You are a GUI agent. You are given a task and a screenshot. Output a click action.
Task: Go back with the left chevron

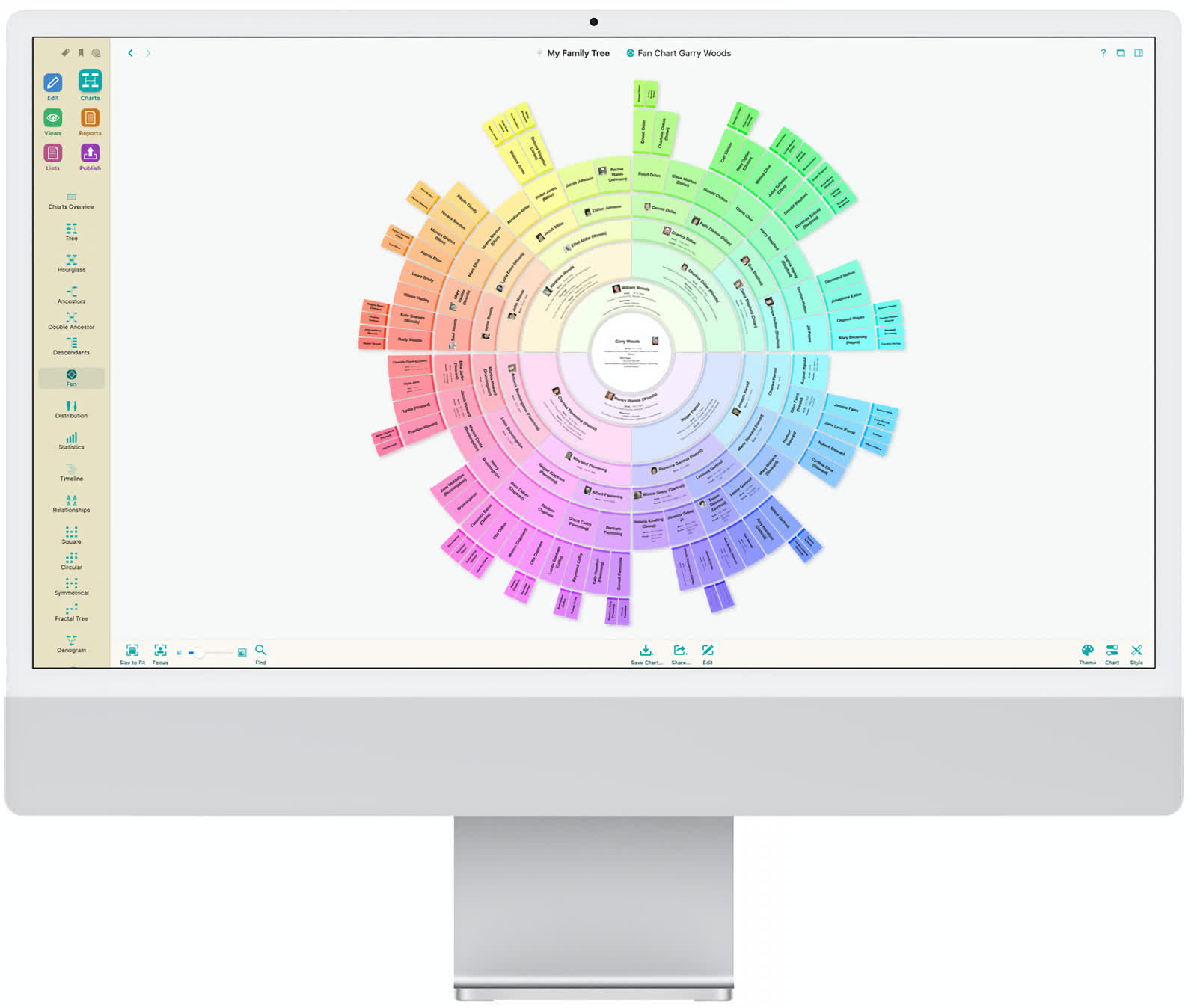pos(131,53)
